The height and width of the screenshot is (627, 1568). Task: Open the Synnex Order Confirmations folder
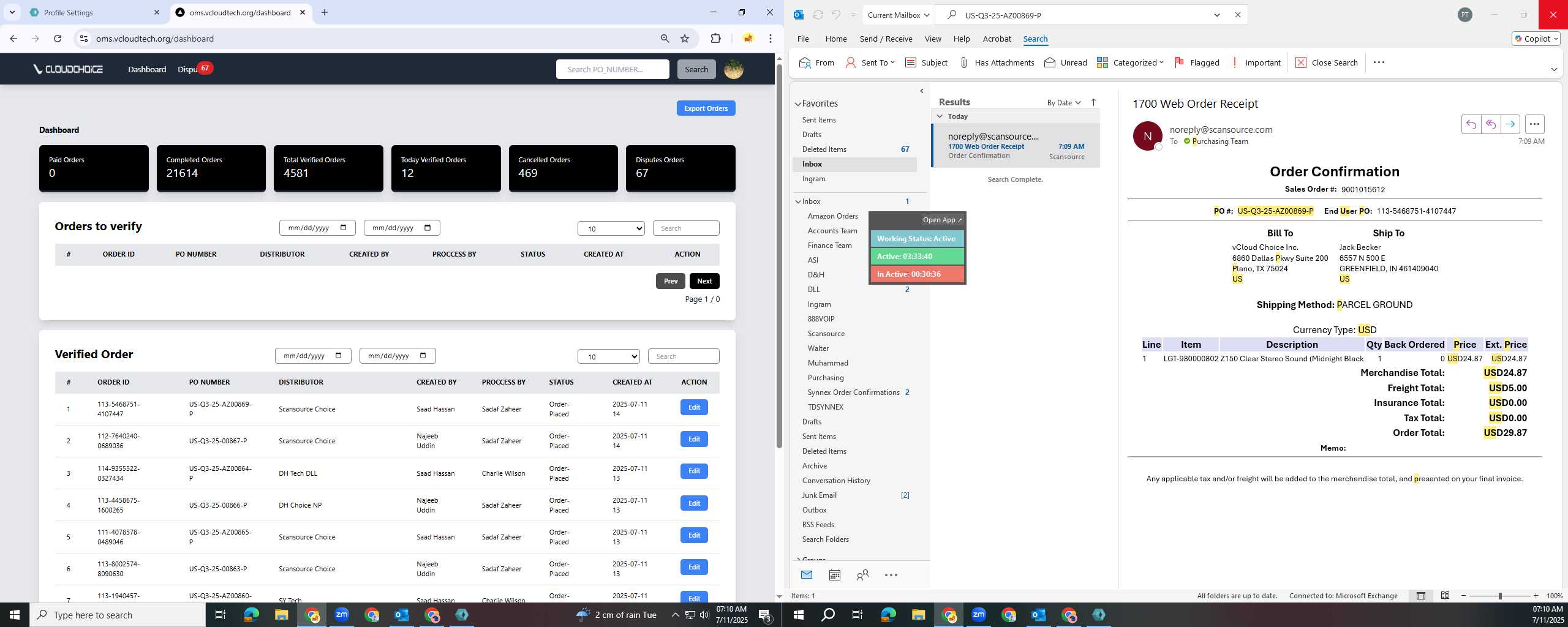(x=853, y=392)
